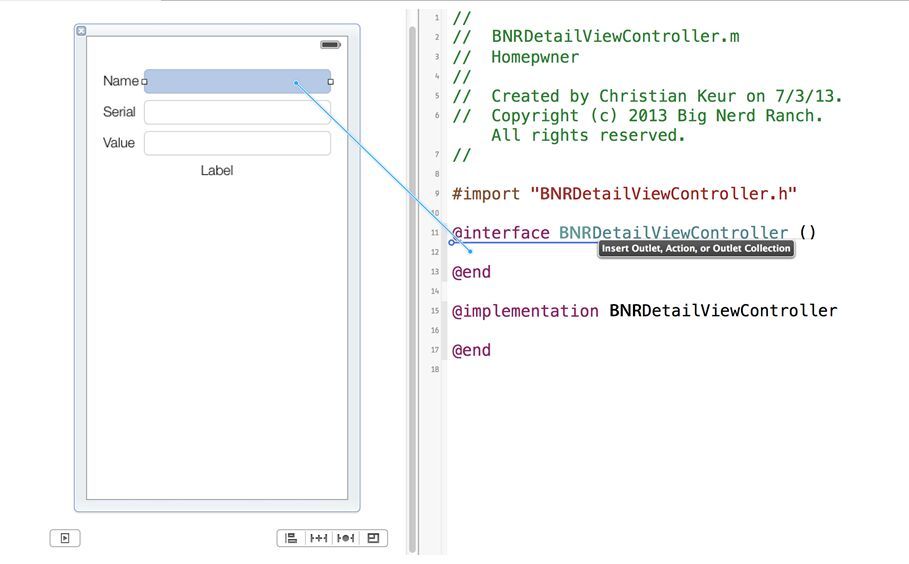This screenshot has width=909, height=564.
Task: Open the Resizing Behavior menu
Action: coord(373,538)
